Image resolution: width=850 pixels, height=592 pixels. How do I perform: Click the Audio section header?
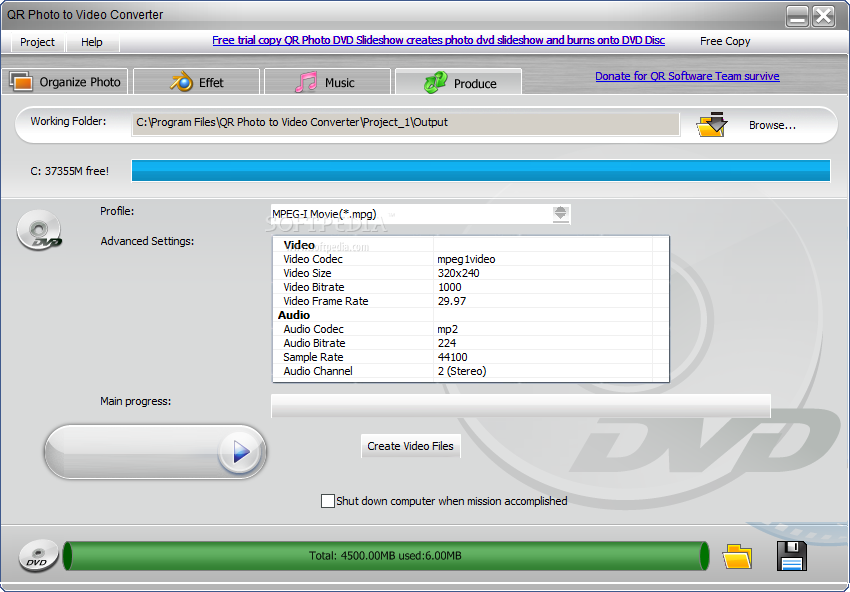coord(294,315)
